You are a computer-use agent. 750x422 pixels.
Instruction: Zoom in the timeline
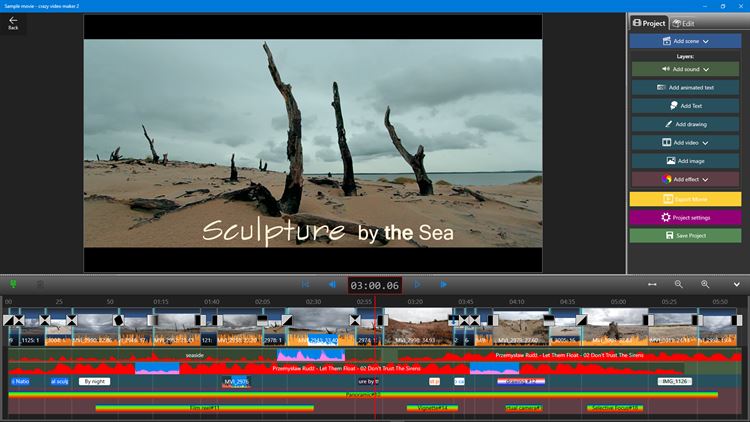coord(705,284)
